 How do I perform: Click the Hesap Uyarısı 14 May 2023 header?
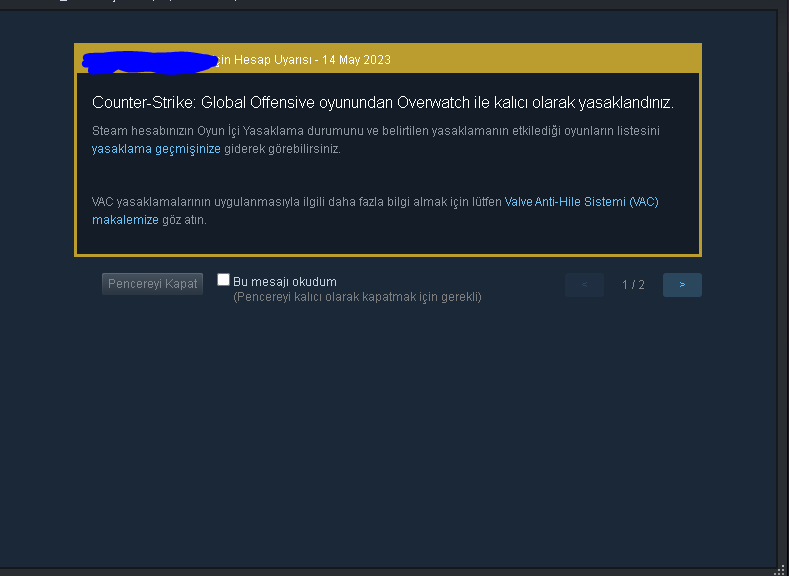click(302, 60)
